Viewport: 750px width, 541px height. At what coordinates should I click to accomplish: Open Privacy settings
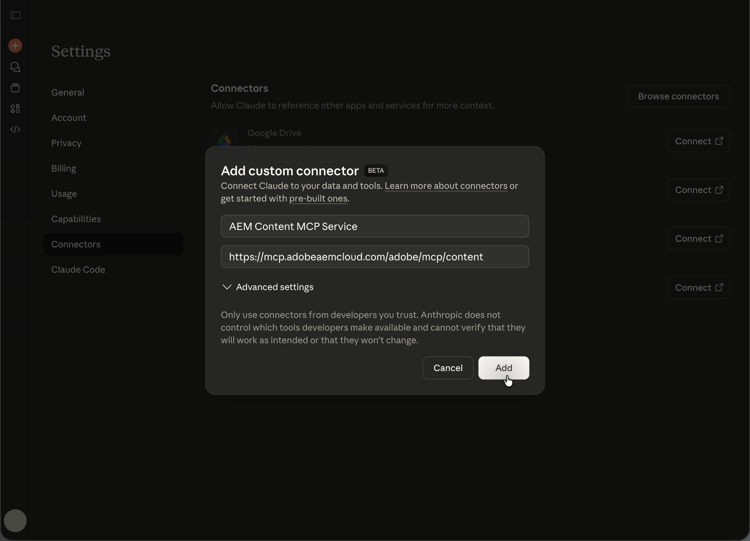[66, 143]
